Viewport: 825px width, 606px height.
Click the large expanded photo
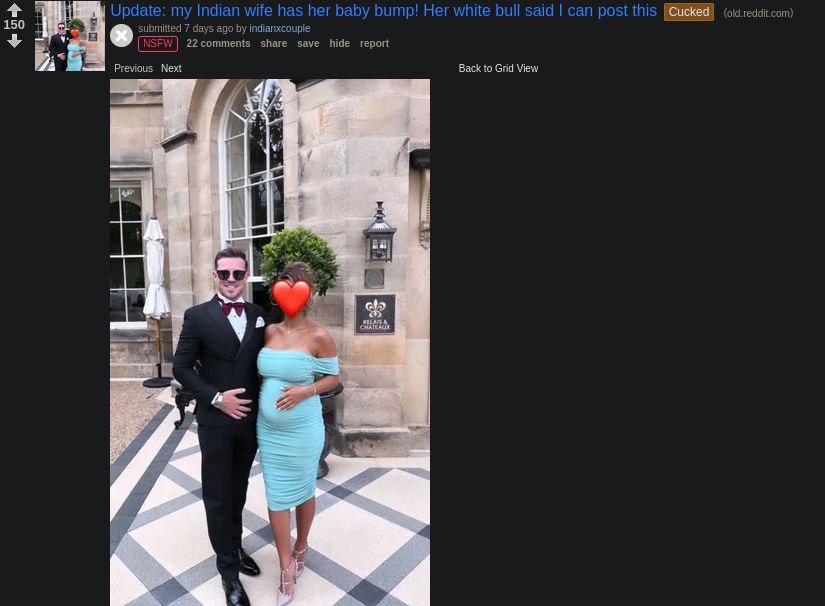coord(270,342)
